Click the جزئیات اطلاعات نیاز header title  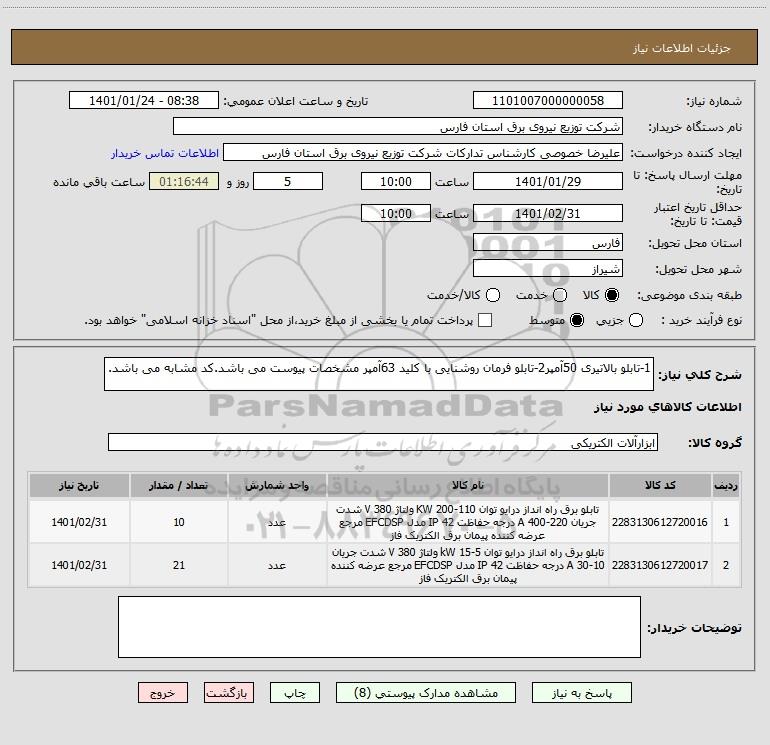click(x=682, y=48)
